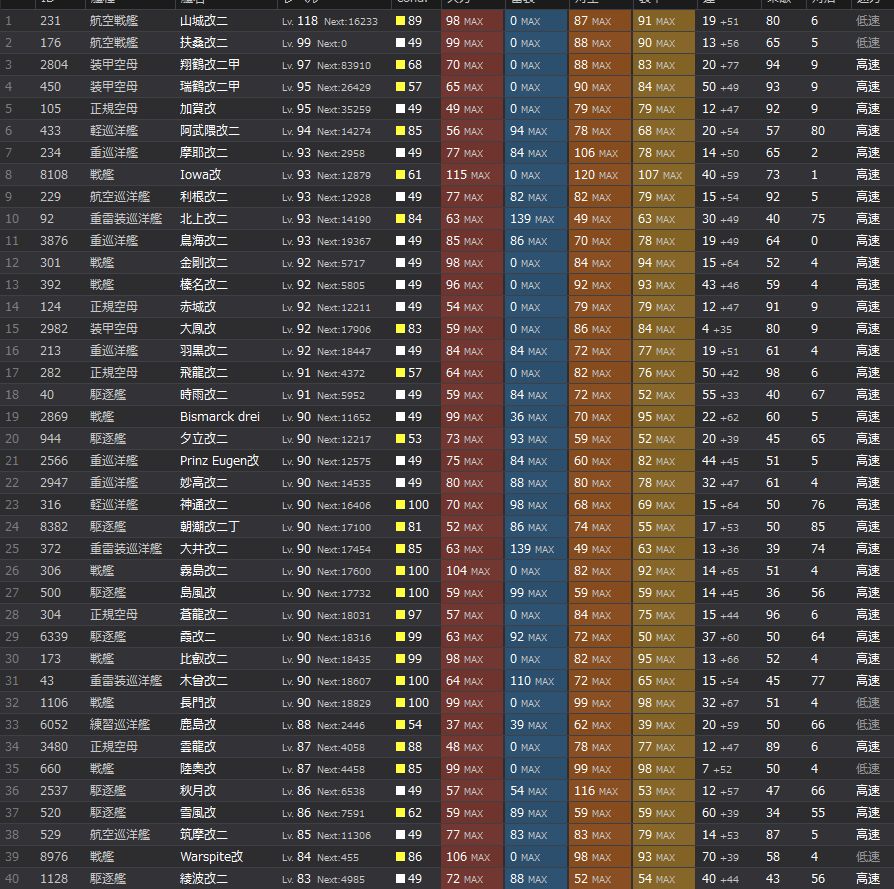Viewport: 894px width, 889px height.
Task: Click the ship name 木曾改二
Action: [x=204, y=681]
